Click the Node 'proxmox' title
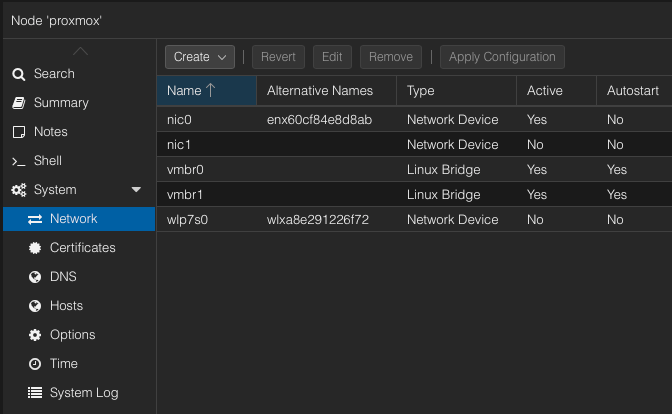Image resolution: width=672 pixels, height=414 pixels. [56, 21]
